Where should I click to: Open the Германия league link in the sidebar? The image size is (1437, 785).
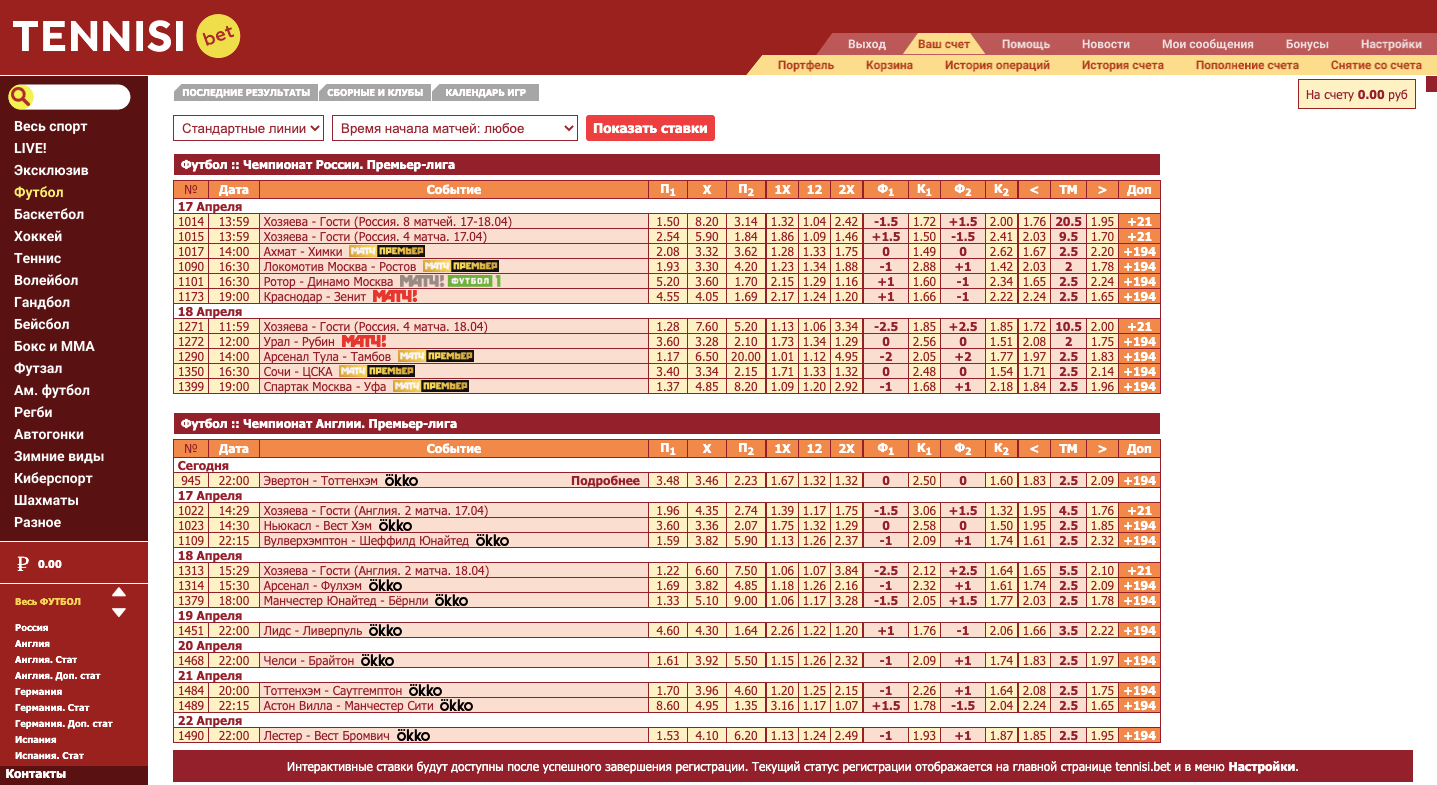pyautogui.click(x=38, y=692)
